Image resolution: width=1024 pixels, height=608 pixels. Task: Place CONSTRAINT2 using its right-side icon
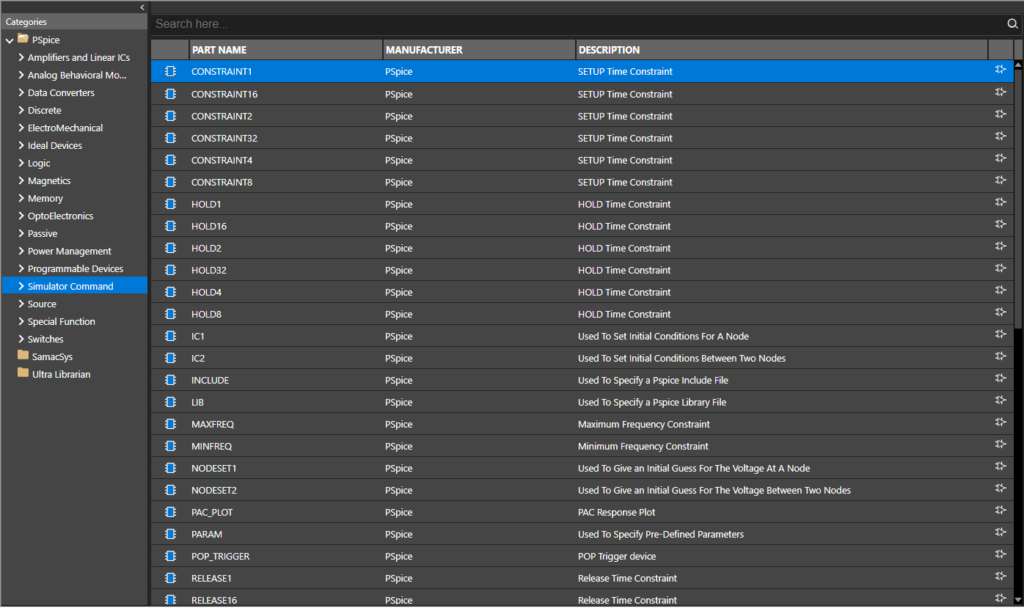1000,114
